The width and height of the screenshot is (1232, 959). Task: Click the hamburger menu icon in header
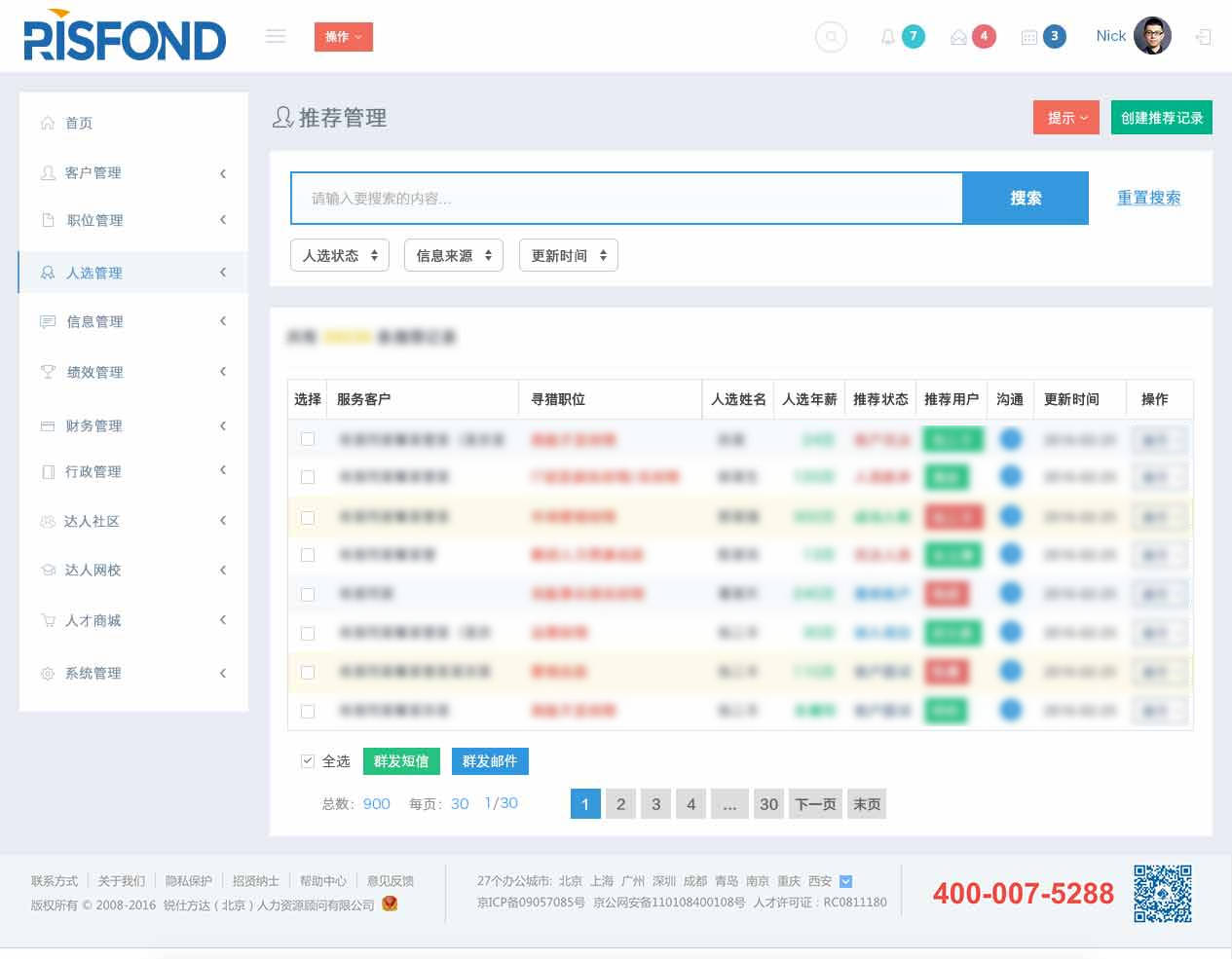(x=276, y=37)
